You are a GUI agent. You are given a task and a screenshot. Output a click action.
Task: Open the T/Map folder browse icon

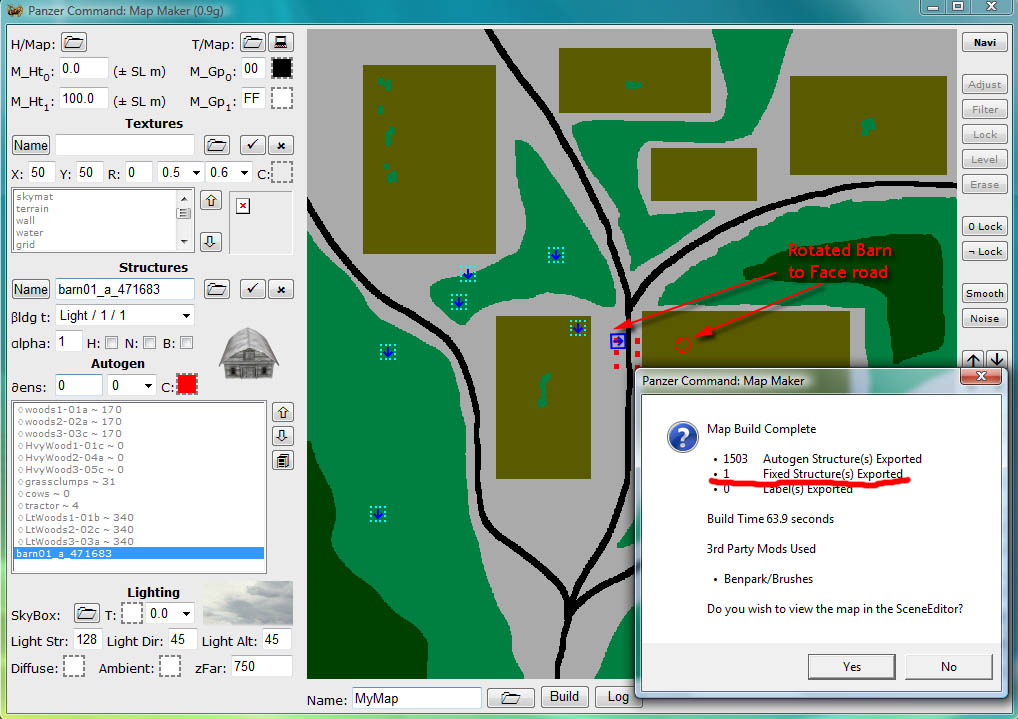click(253, 43)
